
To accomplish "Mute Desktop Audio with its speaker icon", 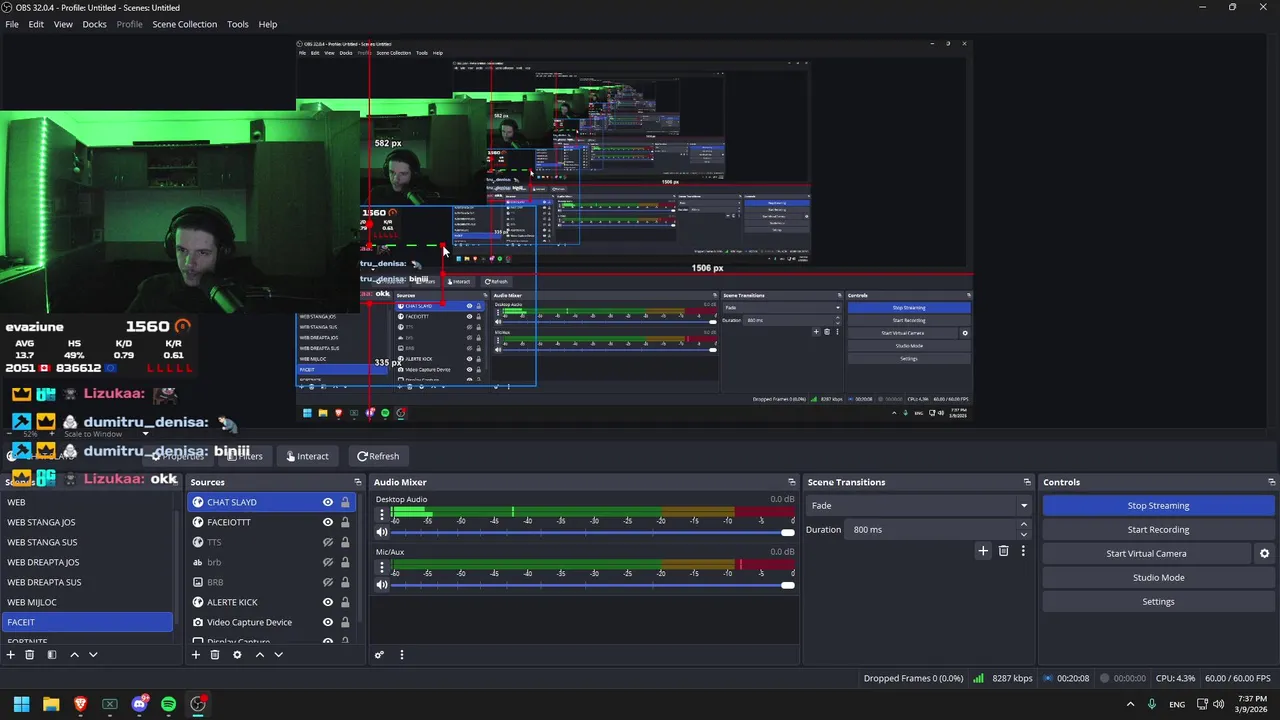I will pyautogui.click(x=381, y=532).
